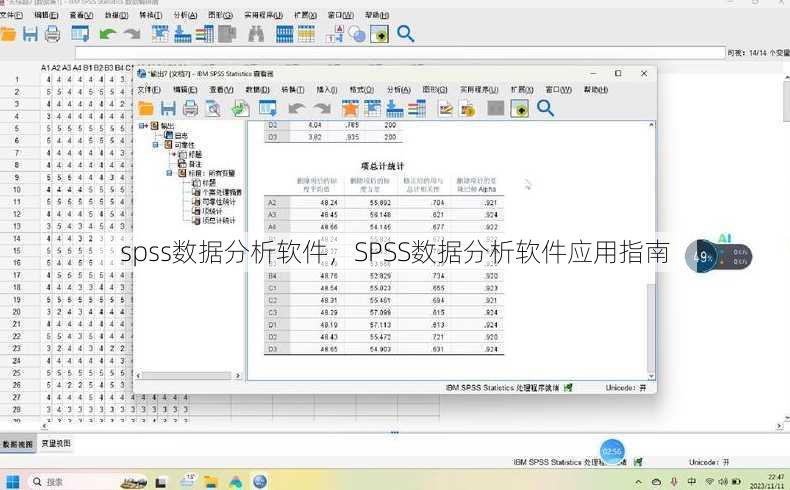Click the grey Redo arrow in Data Editor

click(x=132, y=34)
